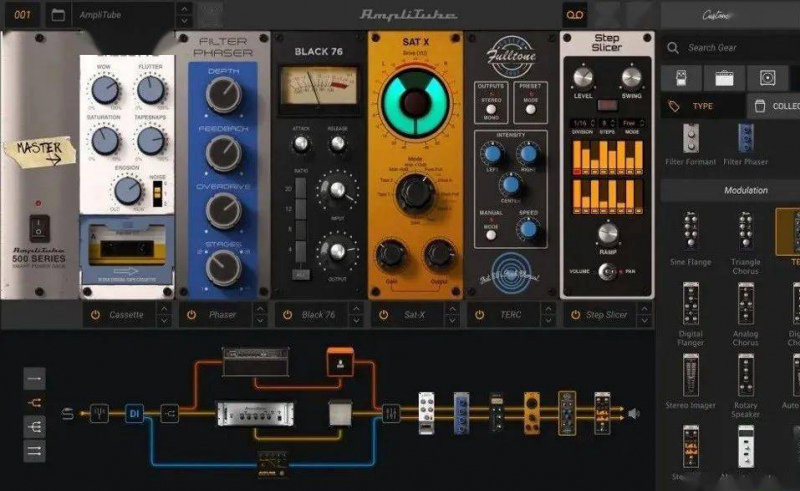Choose the Sine Flange modulation effect

point(690,231)
